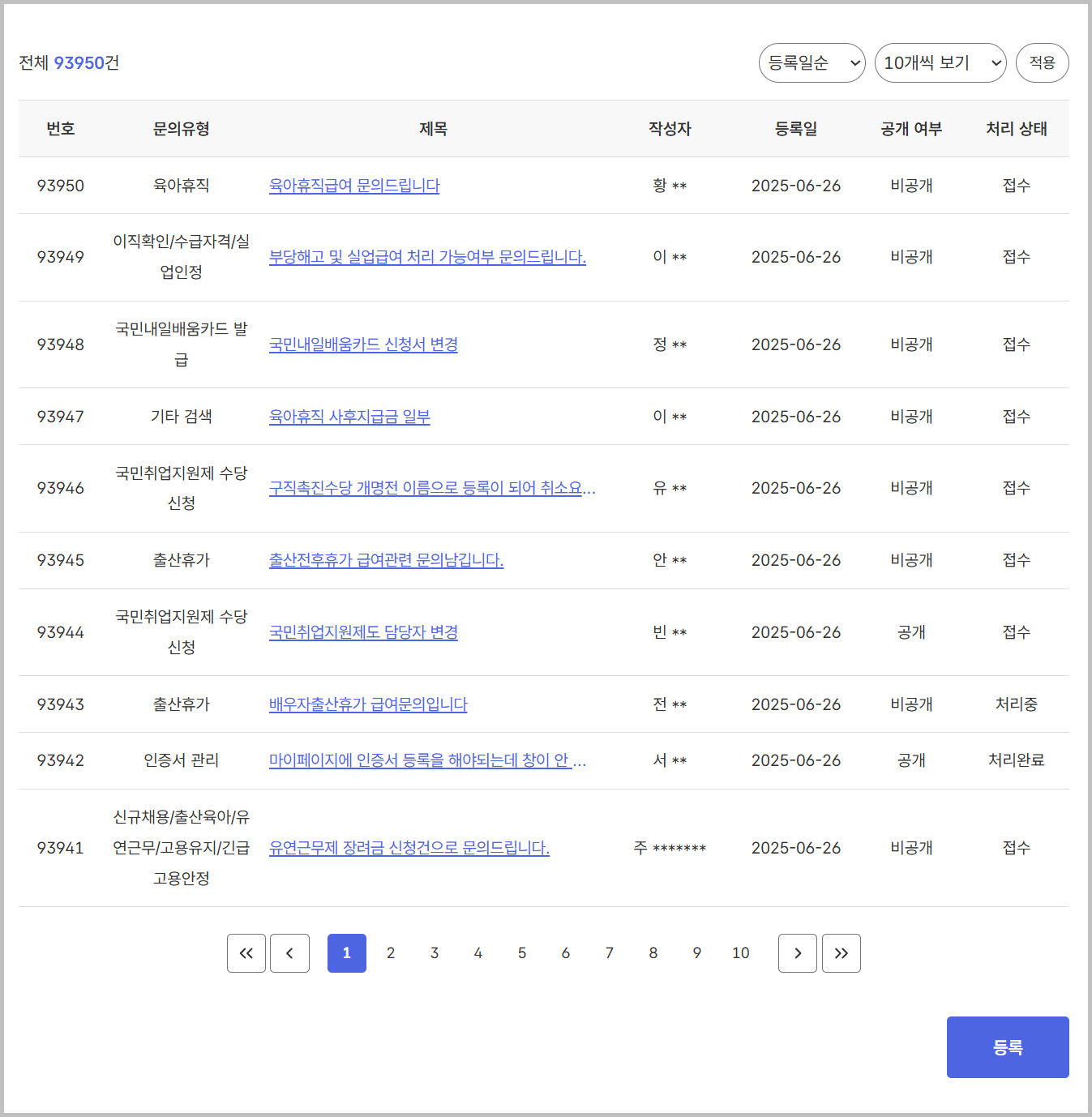This screenshot has height=1117, width=1092.
Task: Open post 마이페이지에 인증서 등록을 해야되는데
Action: point(427,760)
